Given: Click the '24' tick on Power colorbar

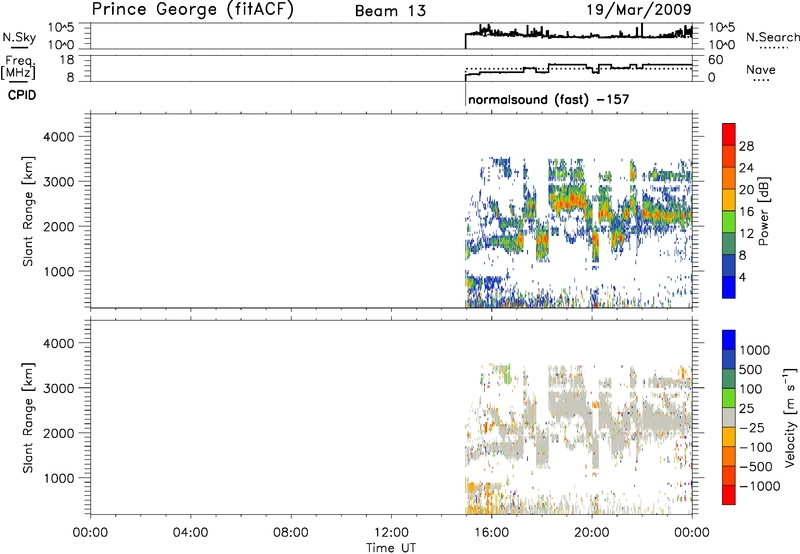Looking at the screenshot, I should tap(746, 168).
